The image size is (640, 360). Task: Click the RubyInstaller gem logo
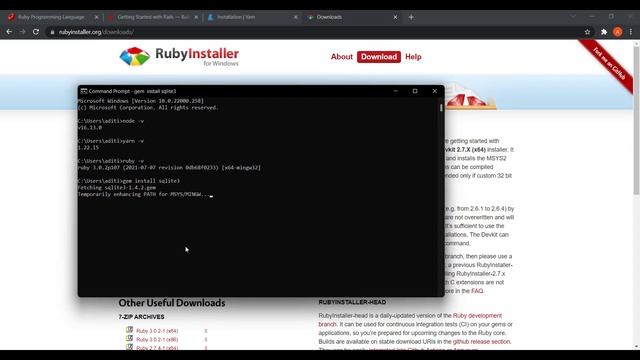(x=135, y=56)
